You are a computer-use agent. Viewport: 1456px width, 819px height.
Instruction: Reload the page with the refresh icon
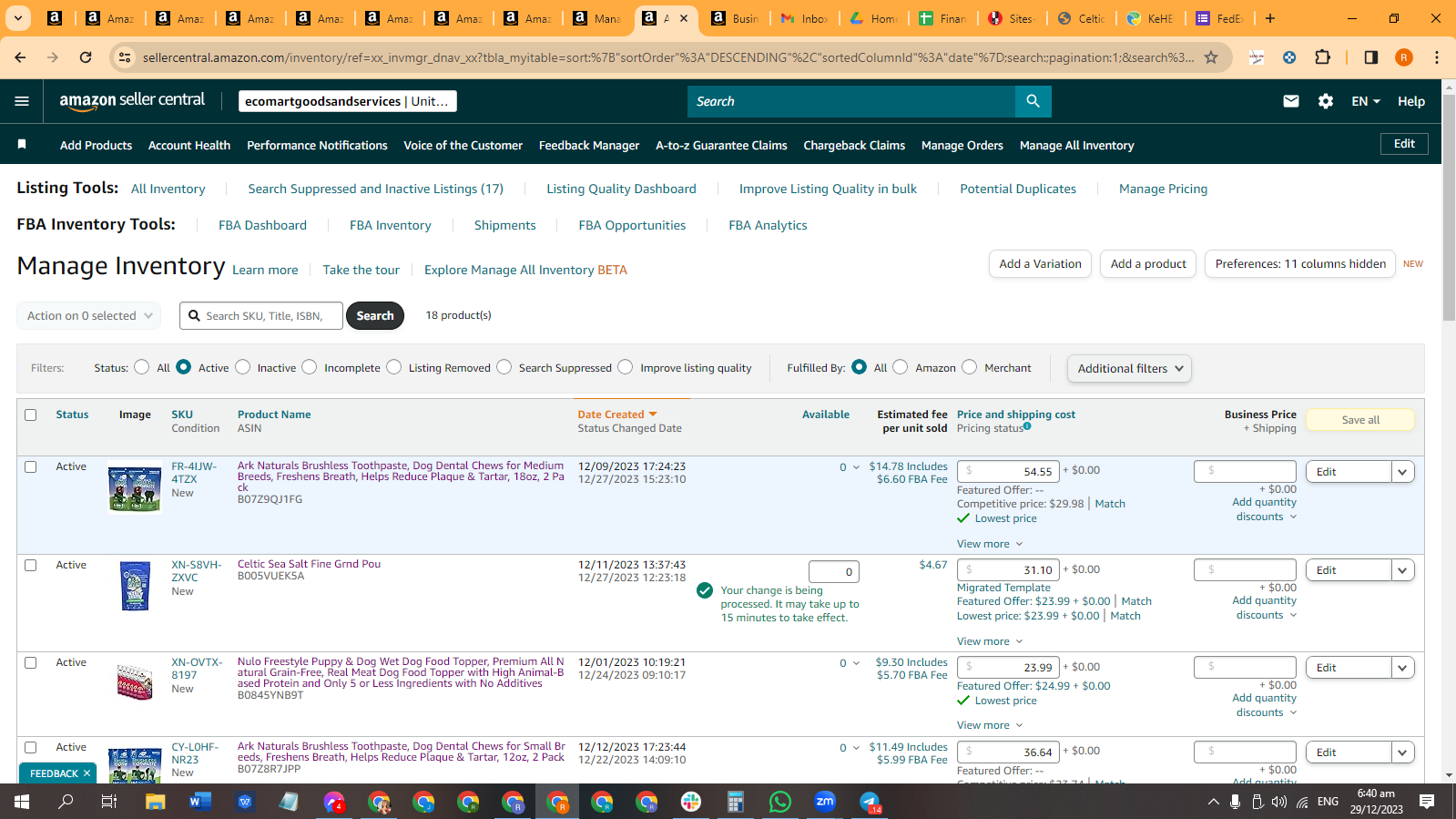point(86,57)
